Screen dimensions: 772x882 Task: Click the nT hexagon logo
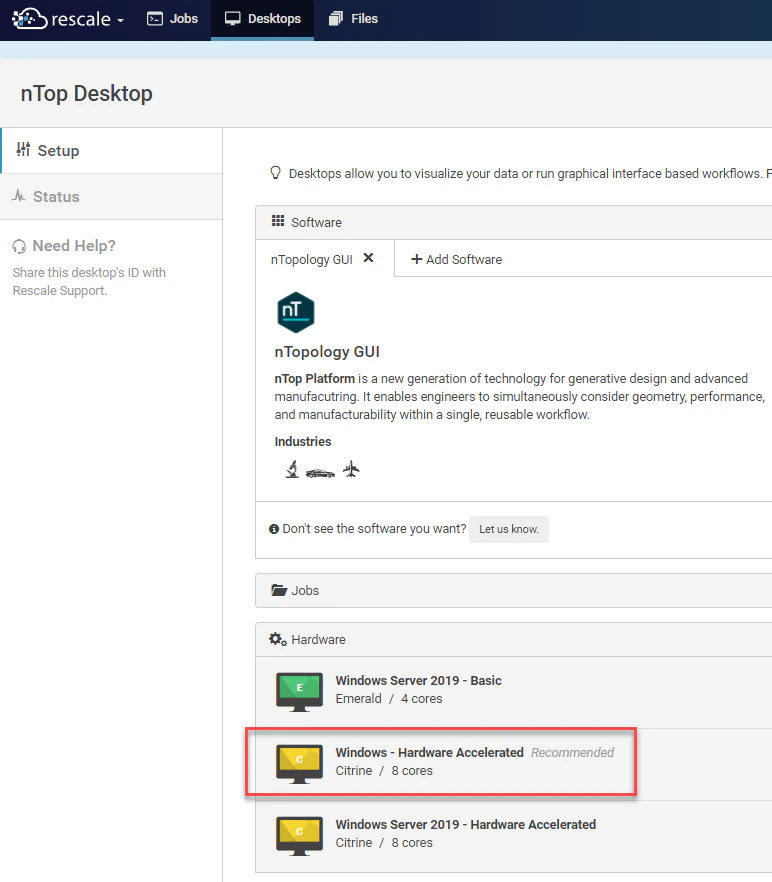tap(296, 312)
